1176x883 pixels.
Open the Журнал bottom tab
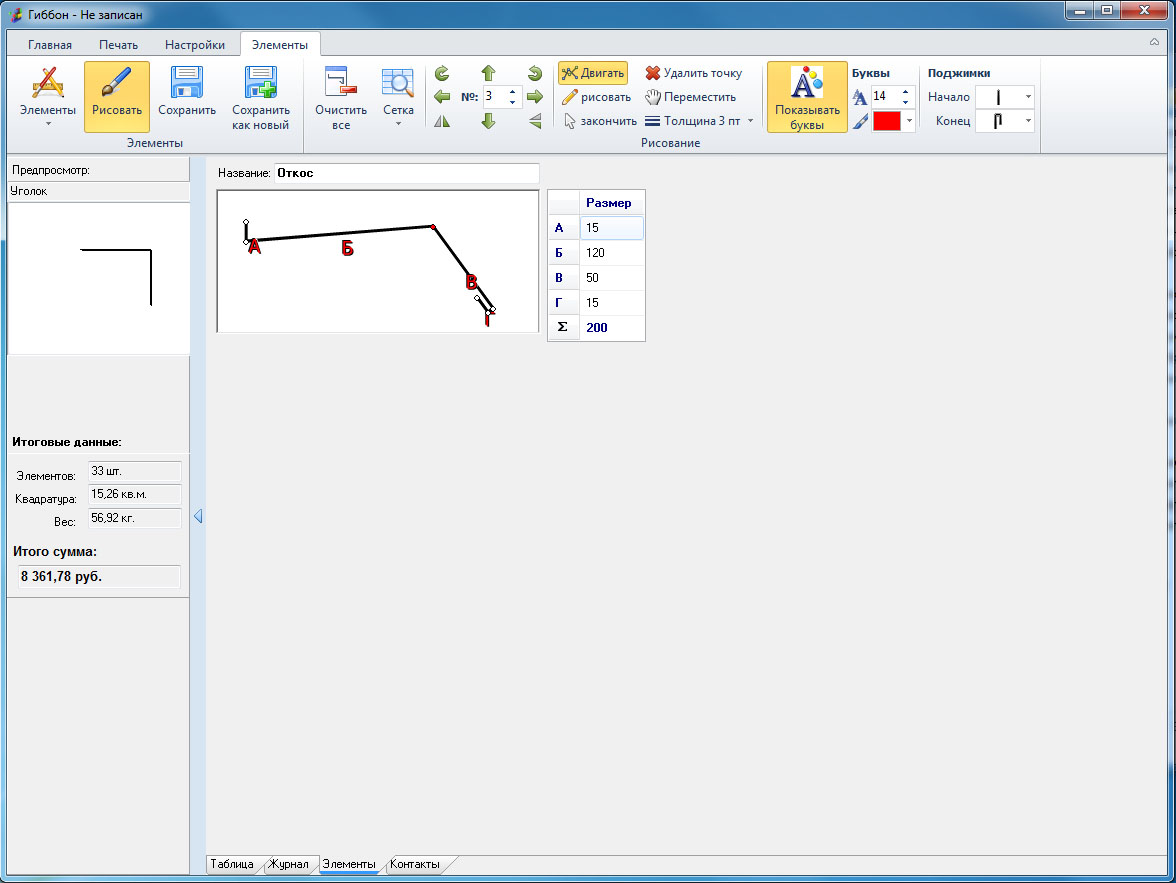289,864
